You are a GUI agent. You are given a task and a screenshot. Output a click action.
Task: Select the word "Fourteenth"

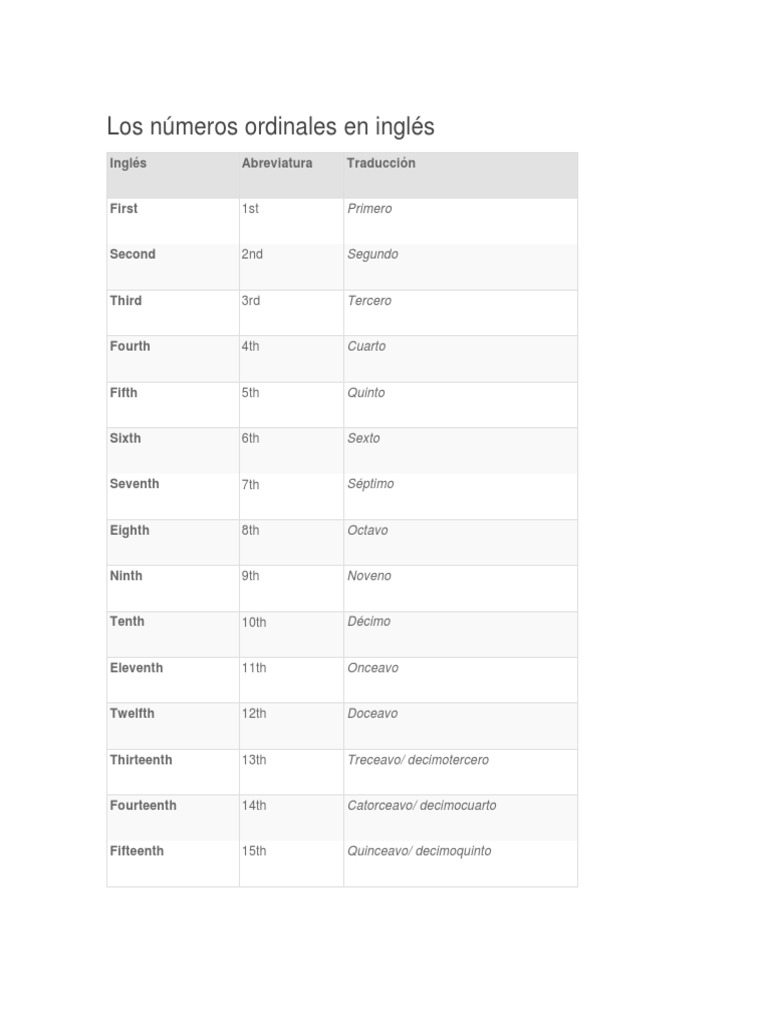(x=143, y=806)
